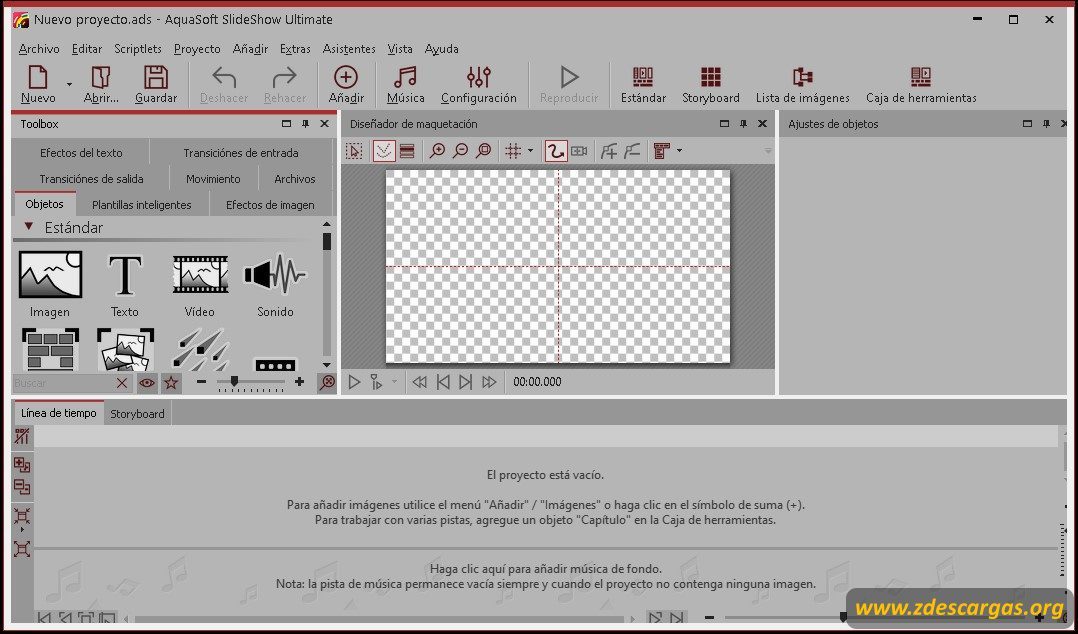The image size is (1078, 634).
Task: Click the camera pan icon in designer
Action: click(579, 151)
